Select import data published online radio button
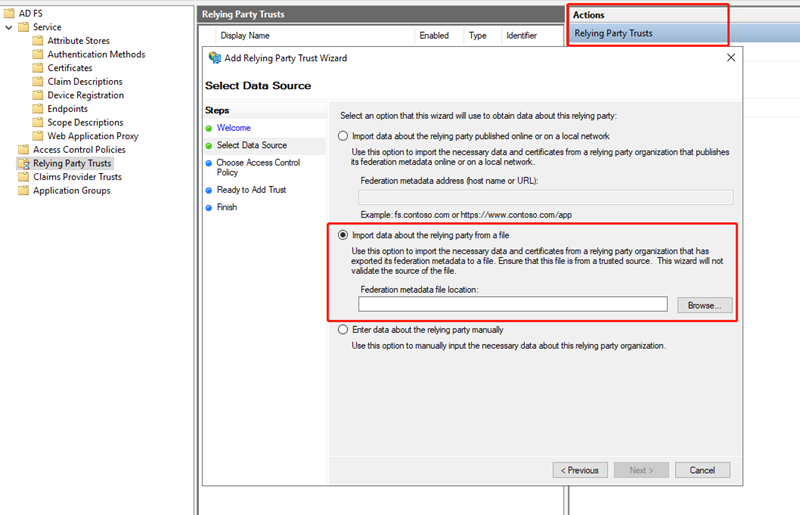800x515 pixels. pos(344,136)
